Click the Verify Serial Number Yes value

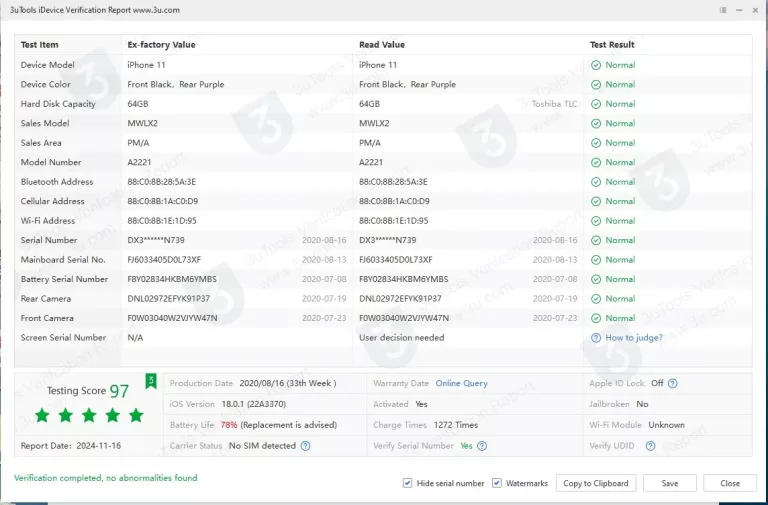point(466,446)
